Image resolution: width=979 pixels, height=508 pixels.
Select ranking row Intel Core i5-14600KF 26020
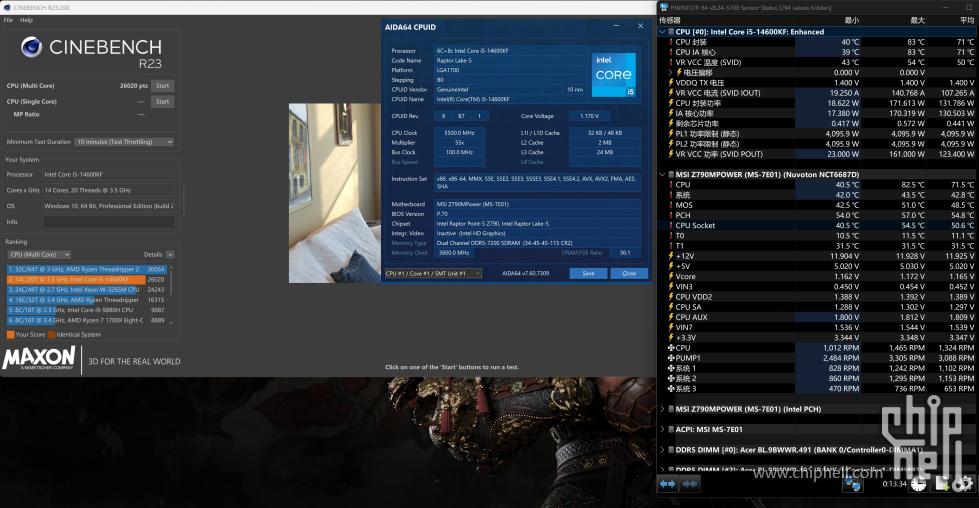point(86,280)
